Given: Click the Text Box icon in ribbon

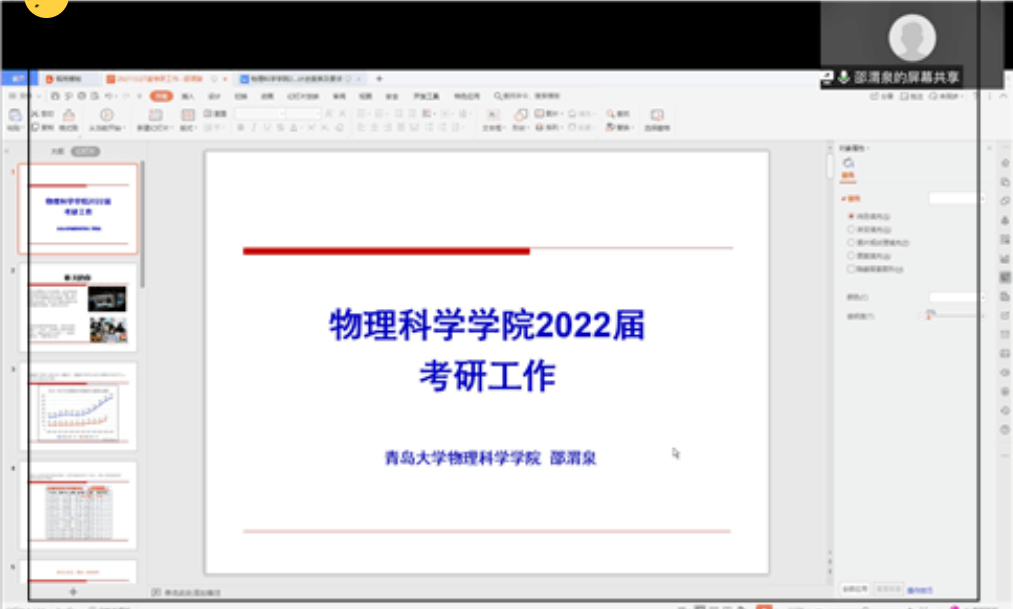Looking at the screenshot, I should pos(491,120).
